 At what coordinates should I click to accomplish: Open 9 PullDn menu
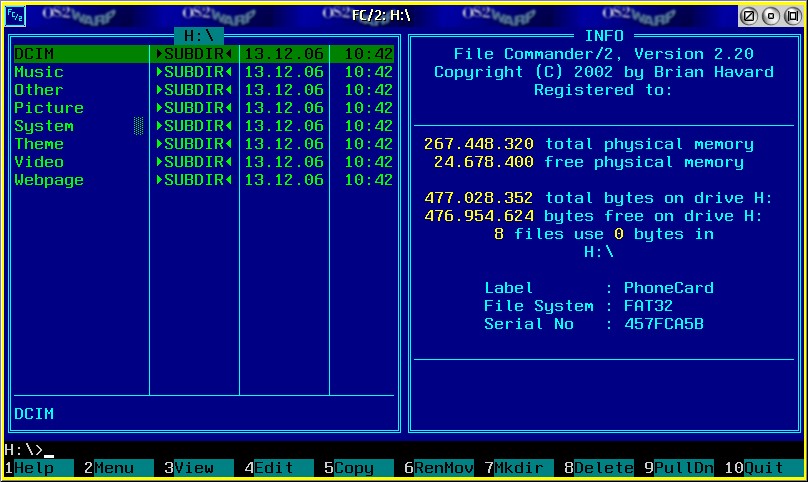point(679,468)
